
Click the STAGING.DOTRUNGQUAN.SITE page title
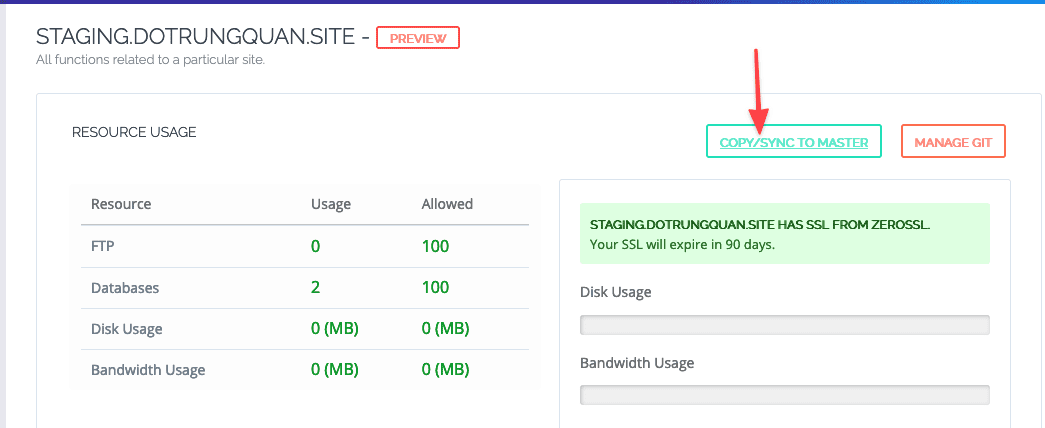[x=195, y=38]
